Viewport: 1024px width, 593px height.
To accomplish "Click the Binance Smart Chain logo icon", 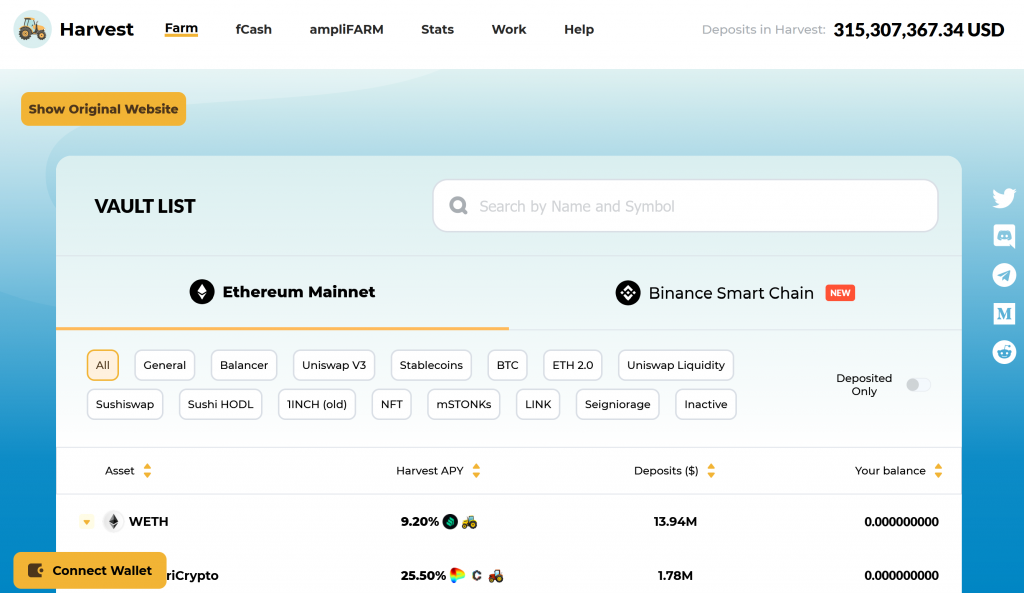I will point(628,293).
